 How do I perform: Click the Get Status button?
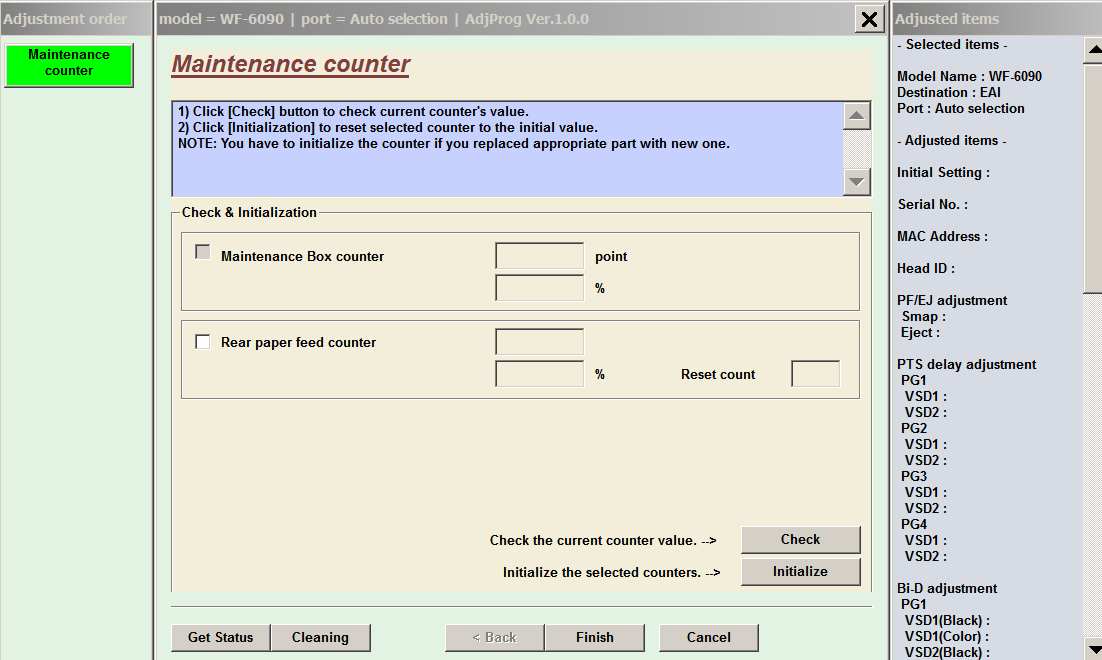tap(220, 638)
